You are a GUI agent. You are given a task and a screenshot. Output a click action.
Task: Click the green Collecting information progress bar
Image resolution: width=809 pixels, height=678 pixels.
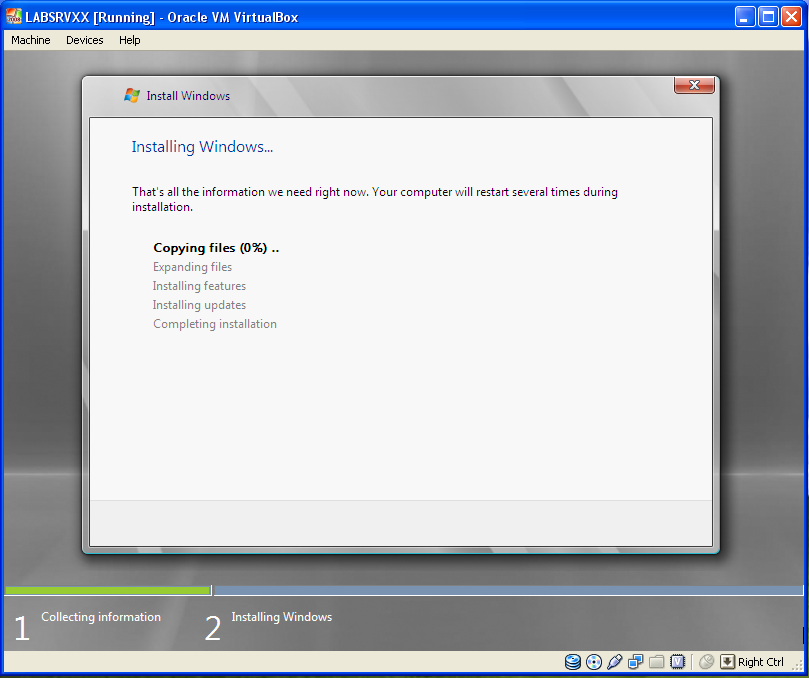[107, 590]
